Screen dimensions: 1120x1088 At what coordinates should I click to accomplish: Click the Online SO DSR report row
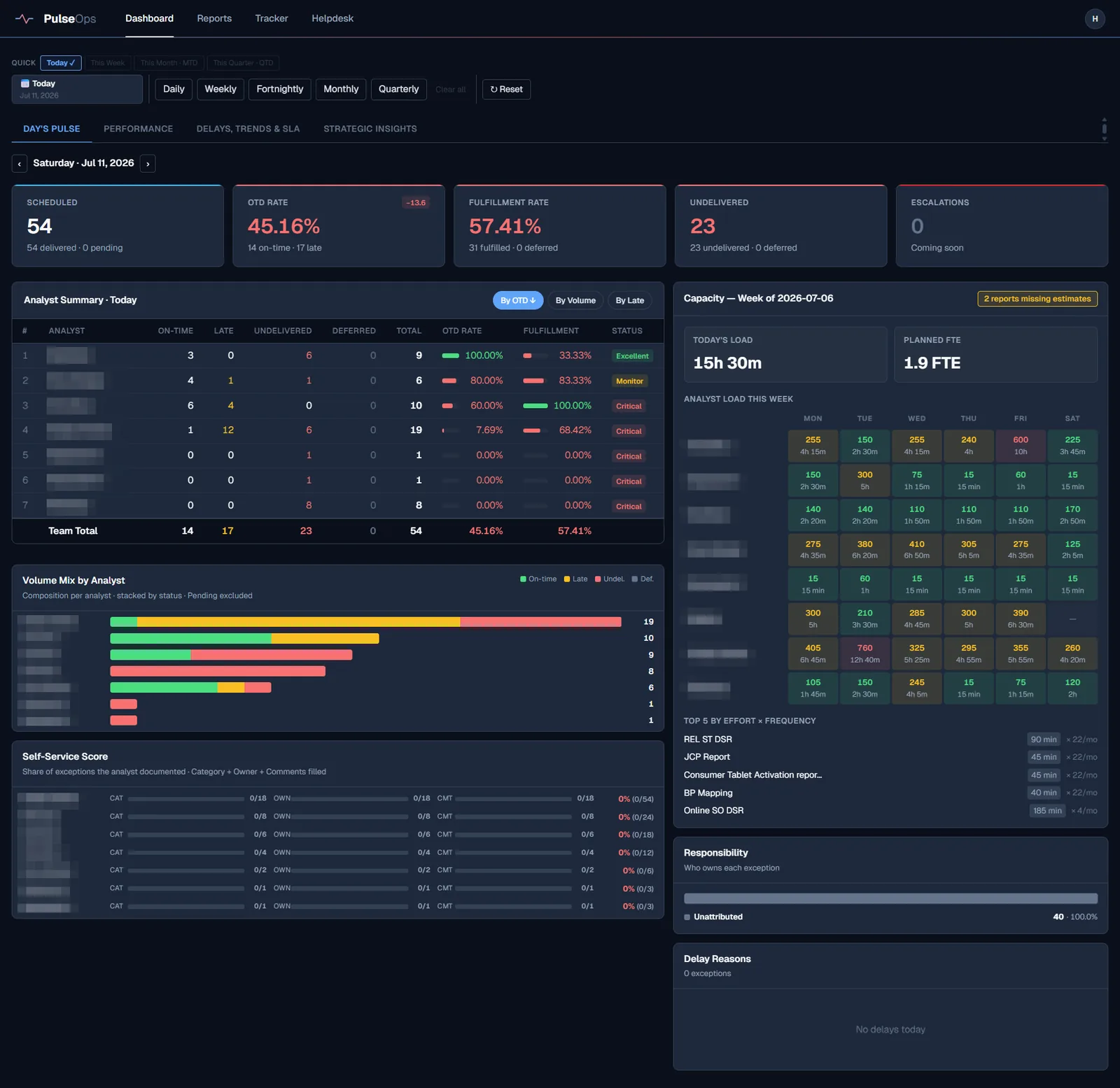(x=890, y=811)
